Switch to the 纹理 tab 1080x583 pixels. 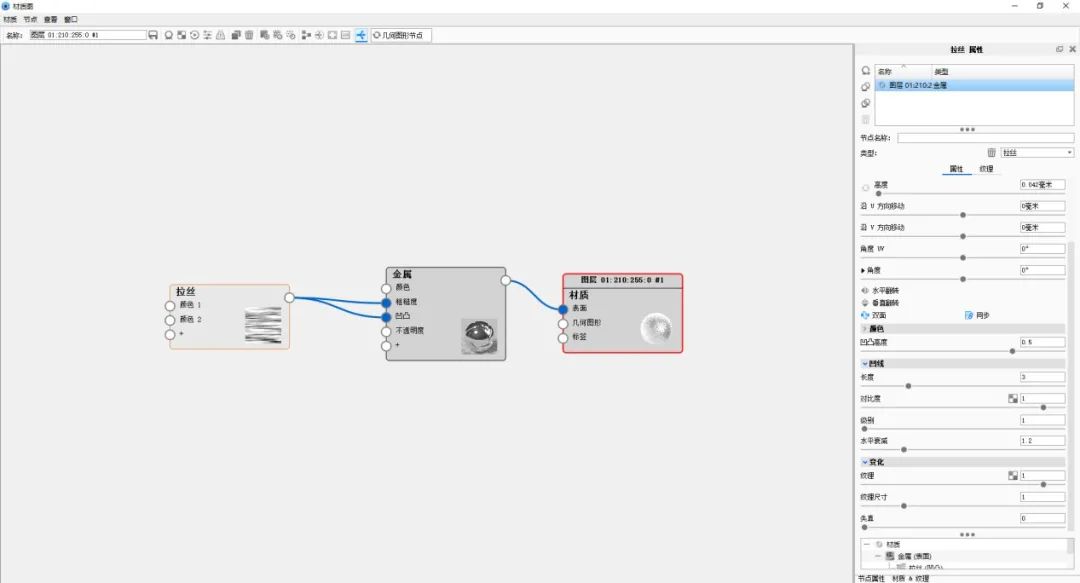pyautogui.click(x=986, y=169)
